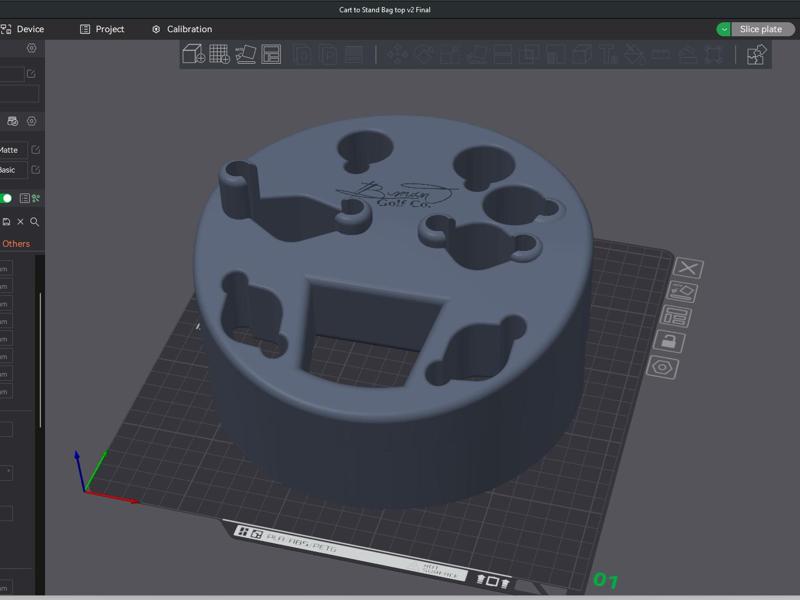Select the Others settings tab
Image resolution: width=800 pixels, height=600 pixels.
(x=16, y=244)
